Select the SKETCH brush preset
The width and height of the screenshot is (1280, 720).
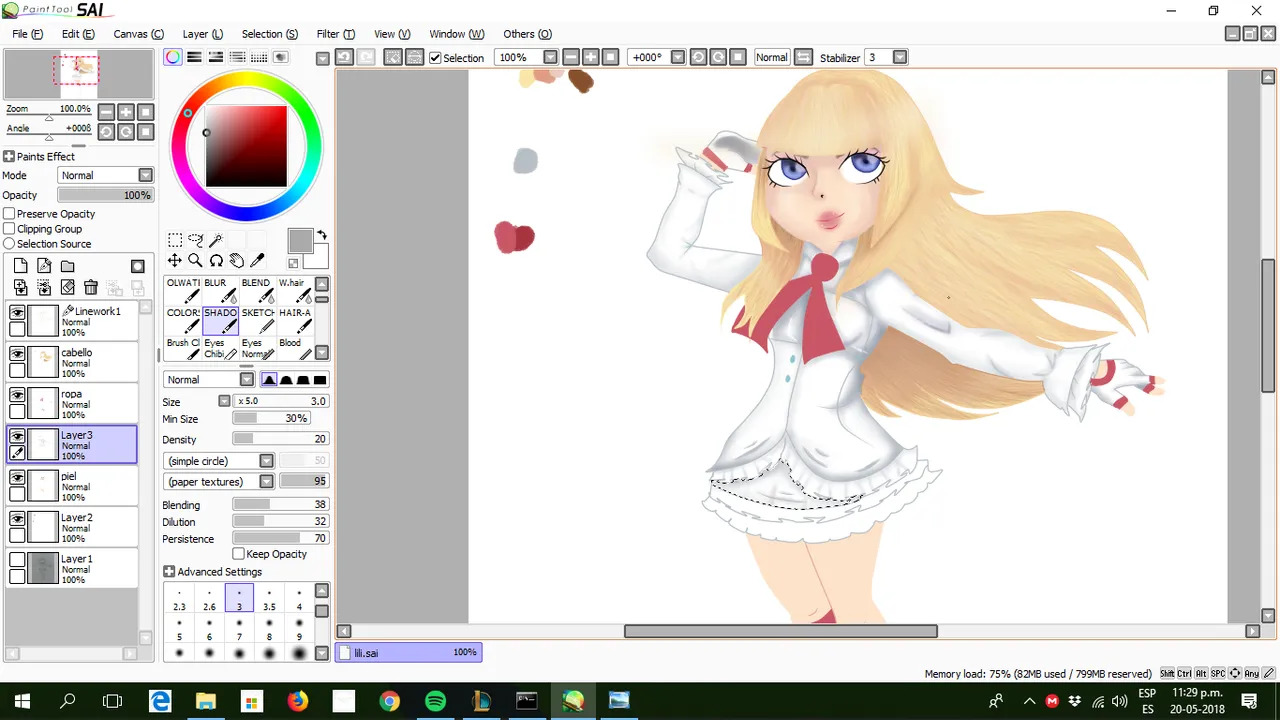pyautogui.click(x=258, y=321)
